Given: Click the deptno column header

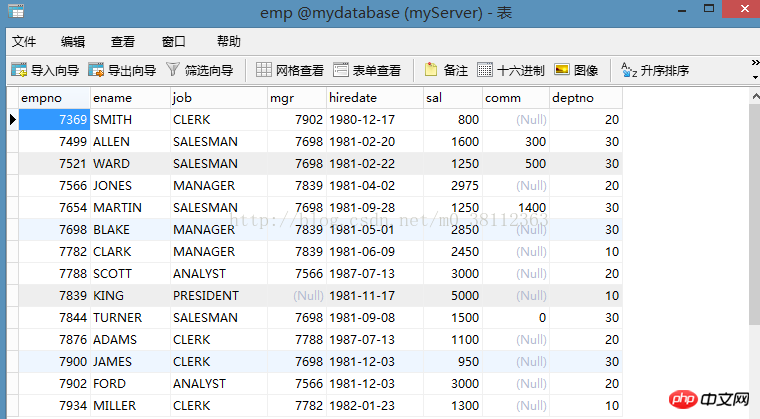Looking at the screenshot, I should [x=586, y=98].
